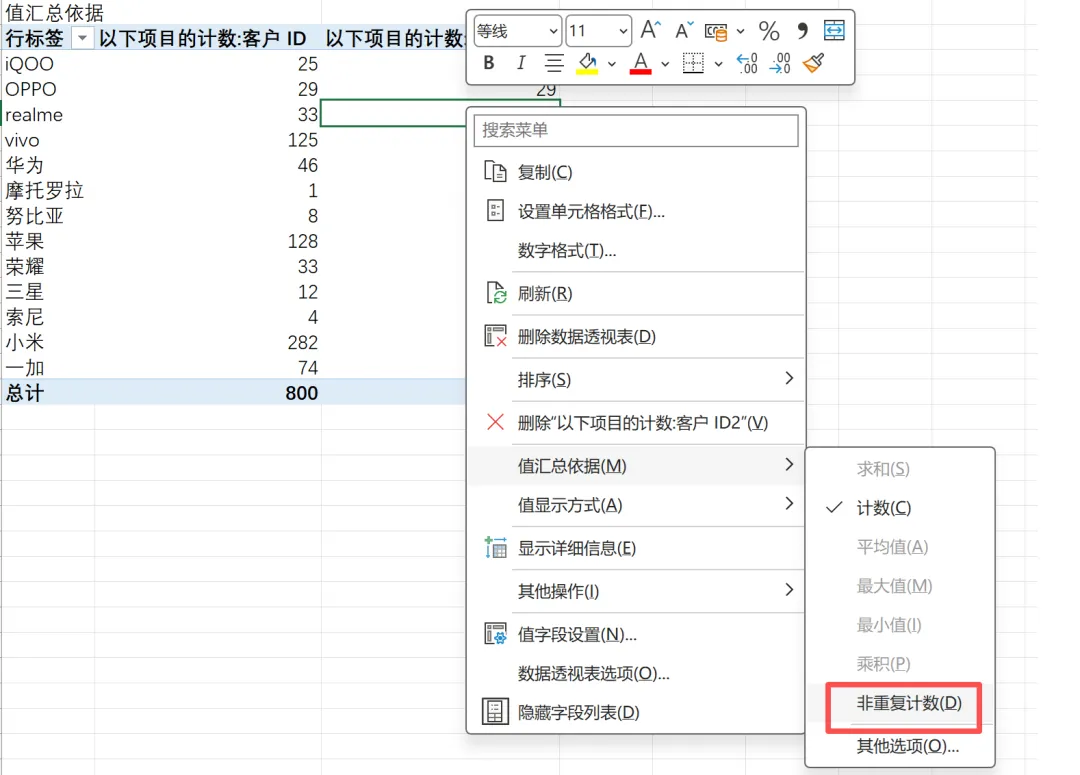This screenshot has width=1080, height=775.
Task: Expand the 排序(S) submenu arrow
Action: click(x=789, y=378)
